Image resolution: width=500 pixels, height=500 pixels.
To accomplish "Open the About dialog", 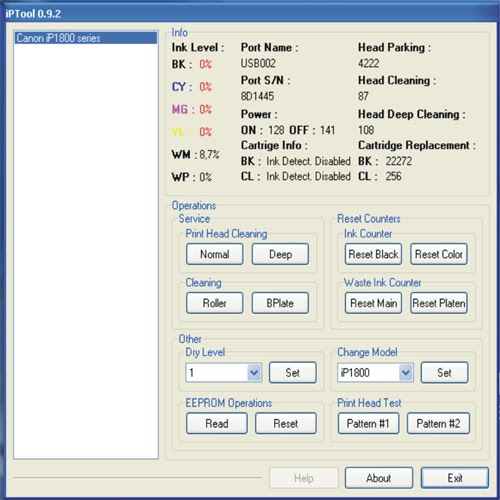I will 379,478.
